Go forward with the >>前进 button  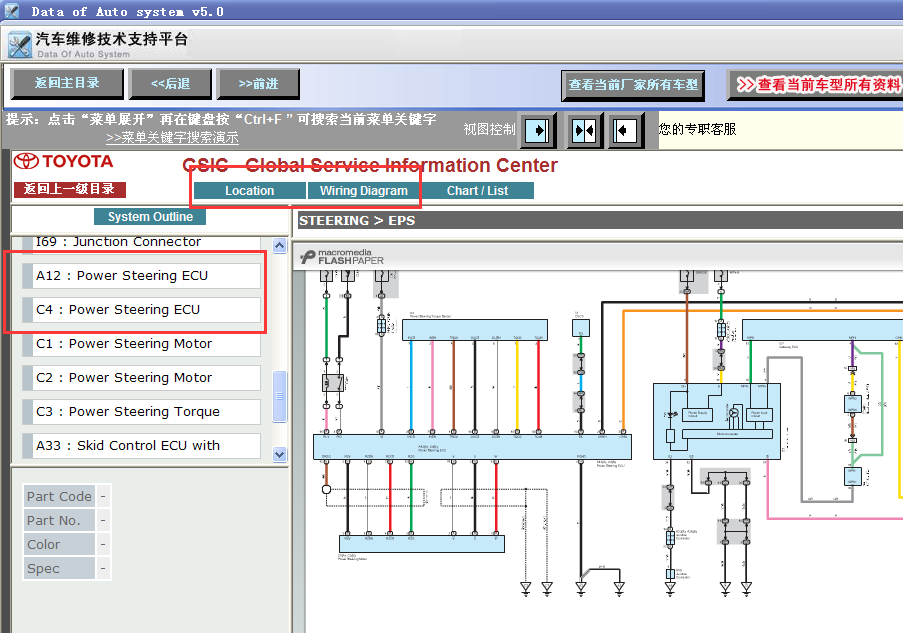click(x=258, y=84)
